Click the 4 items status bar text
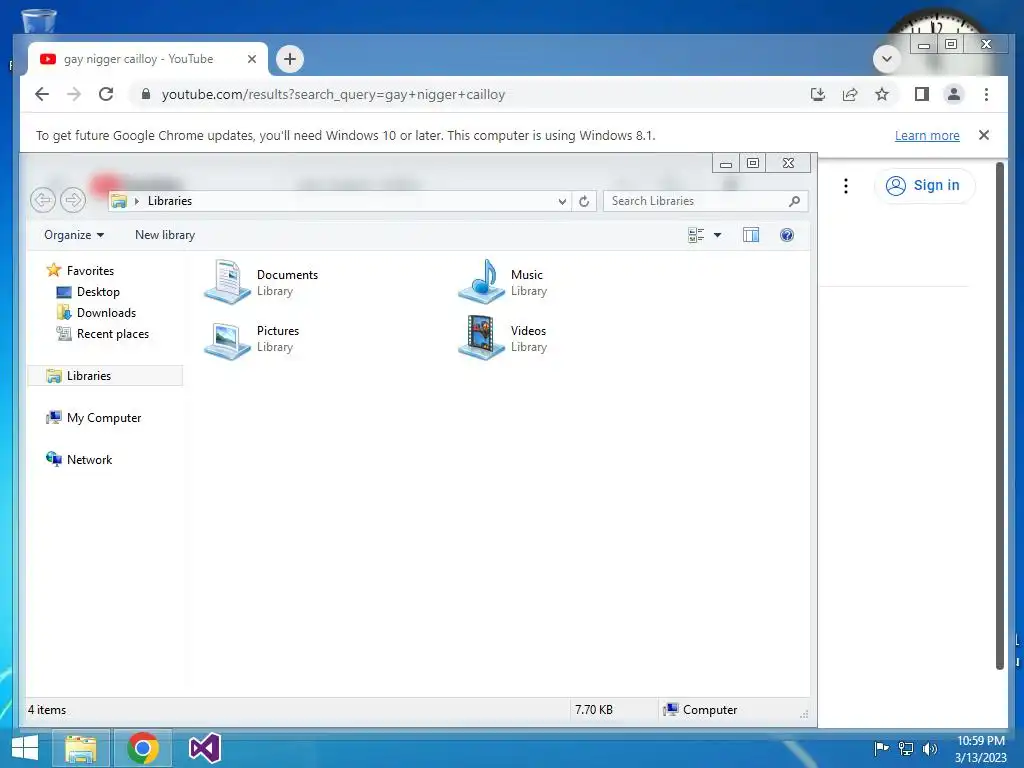 47,709
